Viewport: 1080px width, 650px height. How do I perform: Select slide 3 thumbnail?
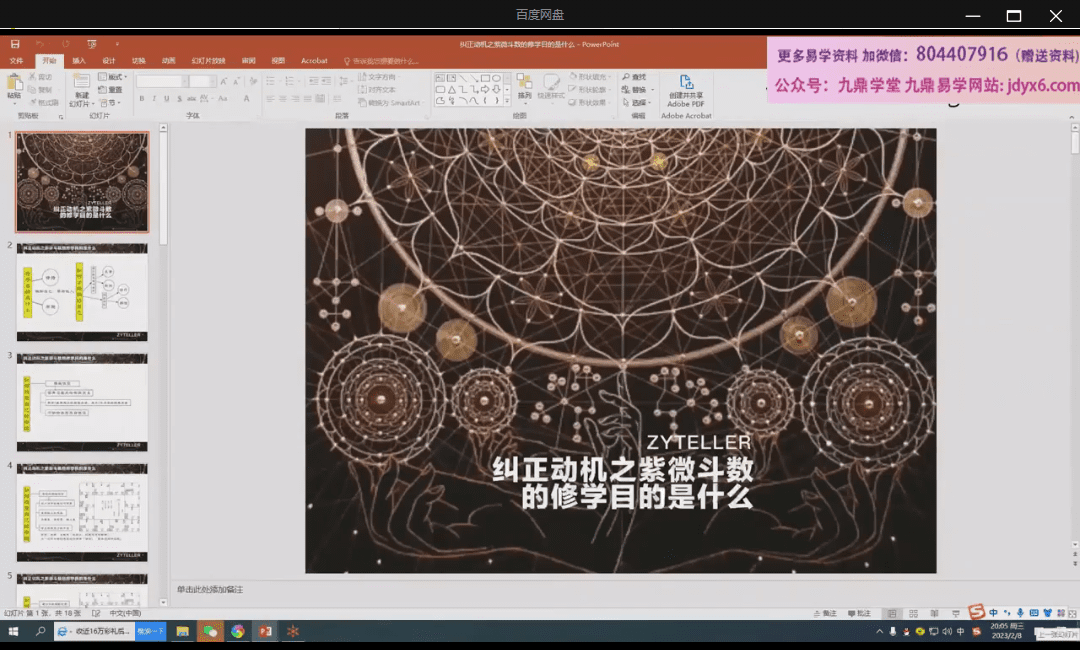[82, 401]
